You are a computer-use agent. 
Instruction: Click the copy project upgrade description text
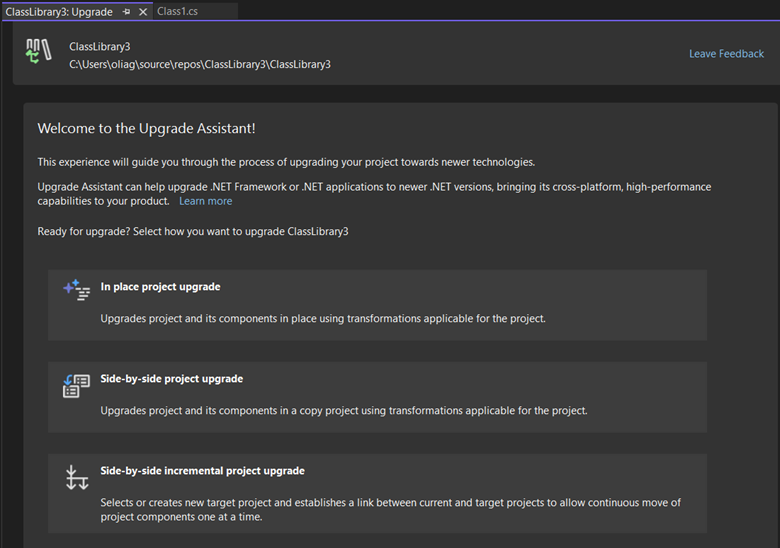pyautogui.click(x=343, y=411)
